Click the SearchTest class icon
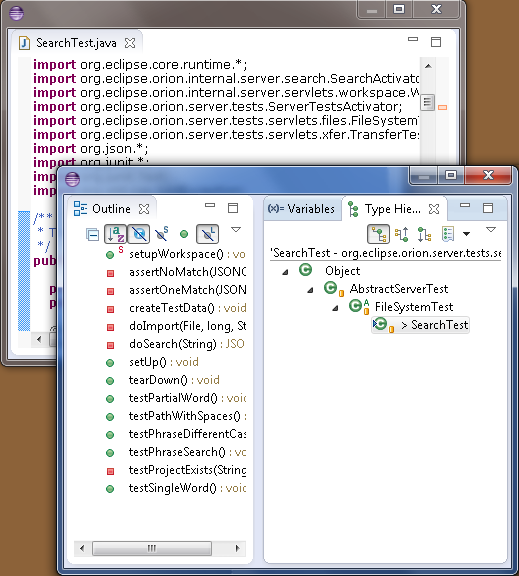Screen dimensions: 519x576 [383, 325]
